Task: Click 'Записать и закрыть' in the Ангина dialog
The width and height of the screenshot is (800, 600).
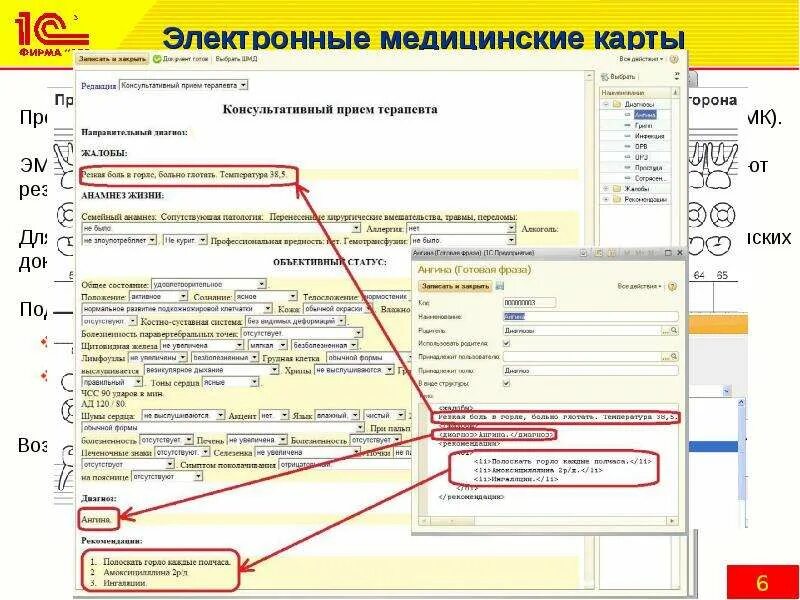Action: (455, 286)
